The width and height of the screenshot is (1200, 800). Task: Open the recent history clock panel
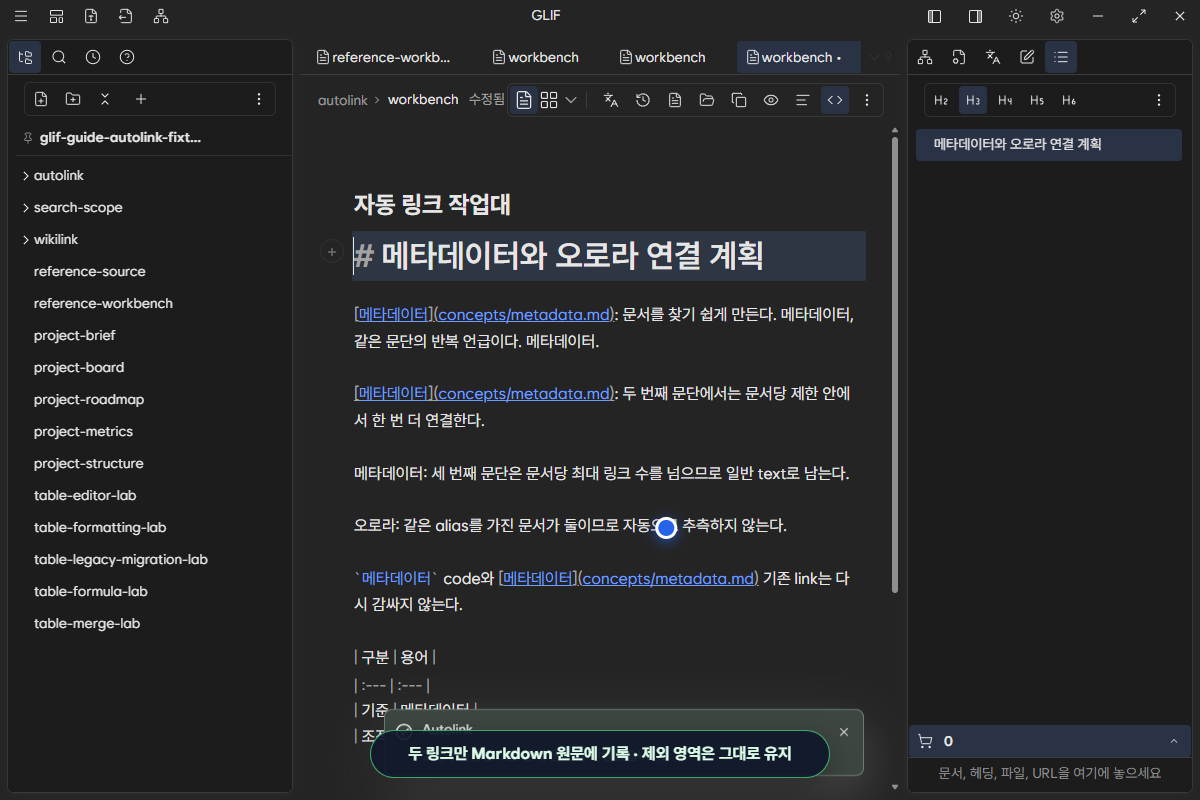(93, 57)
